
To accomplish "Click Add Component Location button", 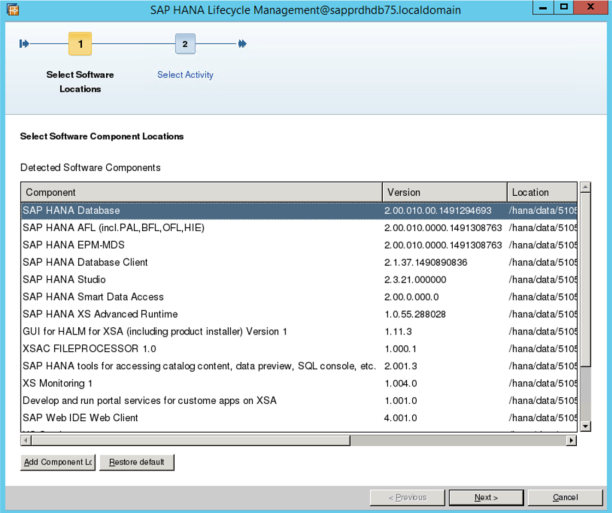I will 58,462.
